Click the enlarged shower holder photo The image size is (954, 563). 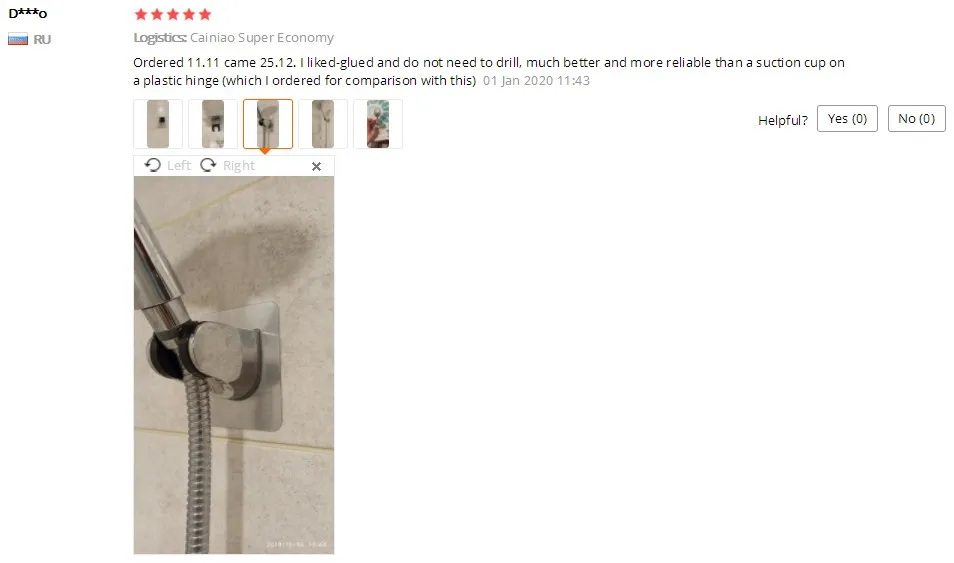point(234,365)
